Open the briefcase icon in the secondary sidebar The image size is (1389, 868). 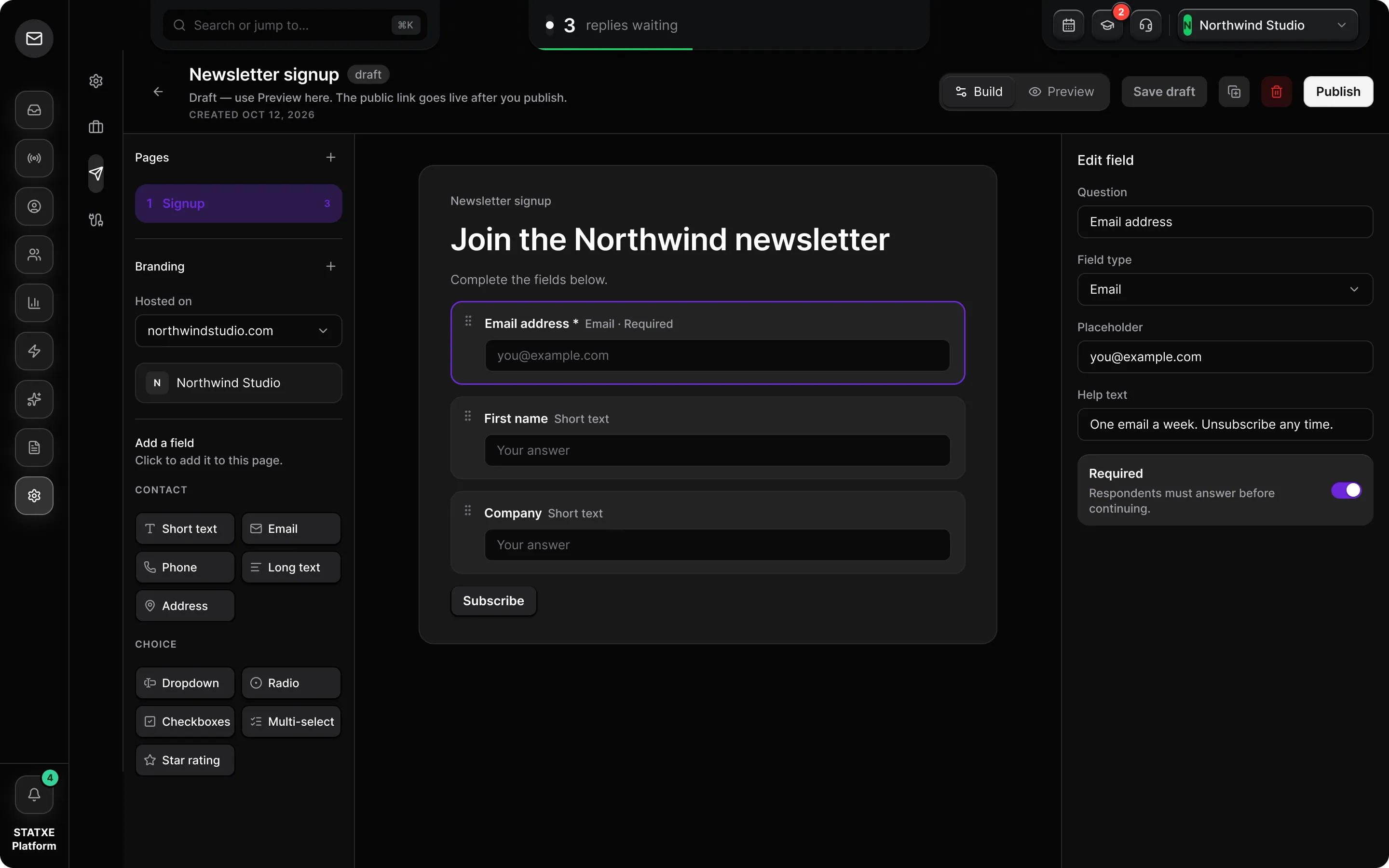pyautogui.click(x=96, y=127)
